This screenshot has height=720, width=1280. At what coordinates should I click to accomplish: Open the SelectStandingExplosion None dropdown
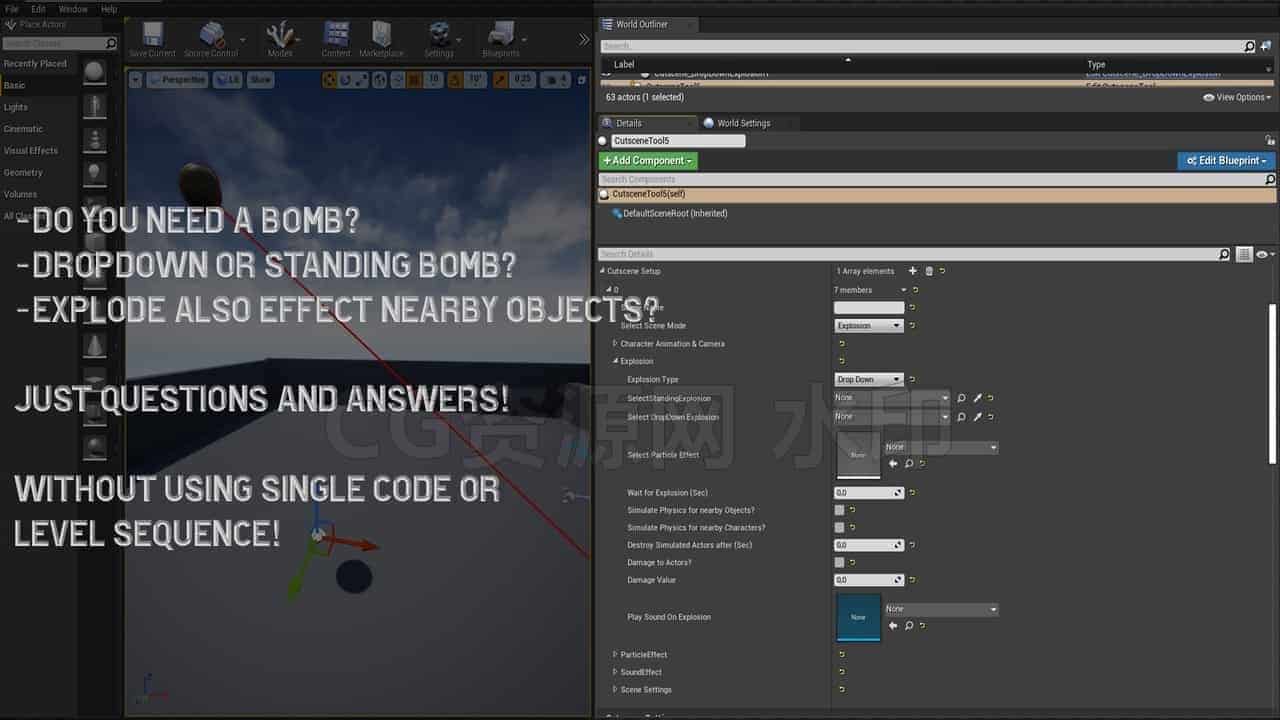[892, 398]
